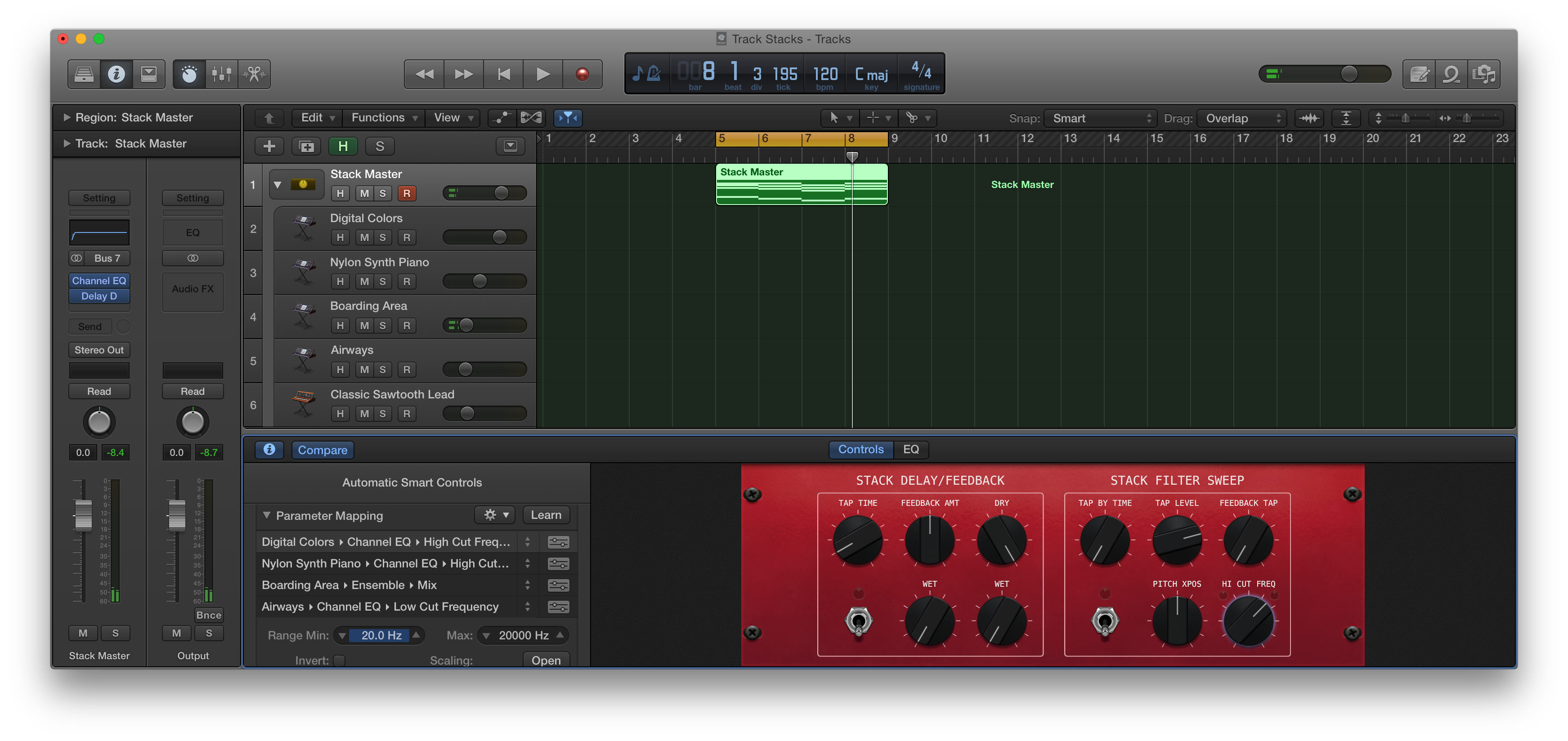1568x741 pixels.
Task: Click the Fast Forward transport button
Action: 464,74
